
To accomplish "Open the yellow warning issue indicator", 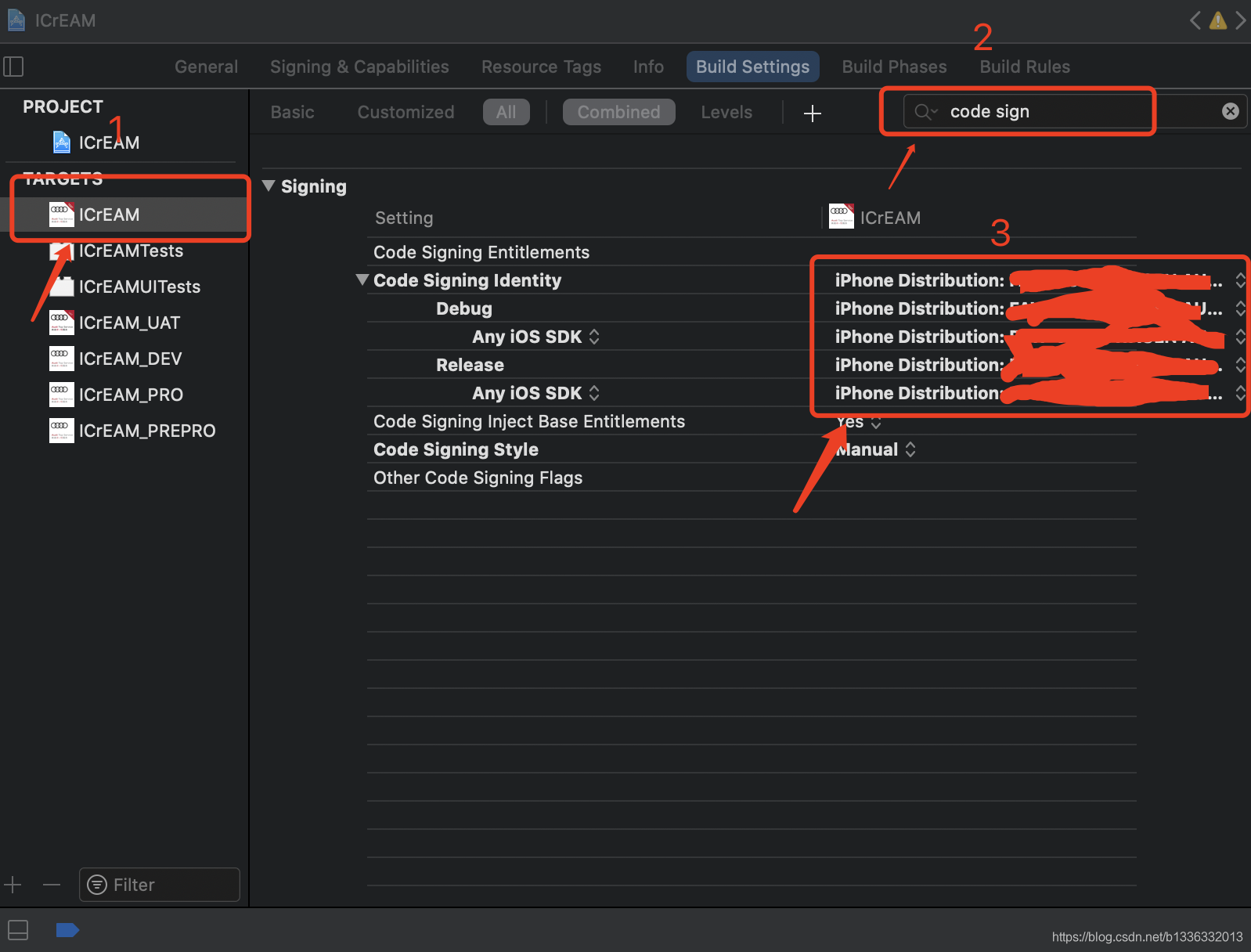I will point(1218,20).
